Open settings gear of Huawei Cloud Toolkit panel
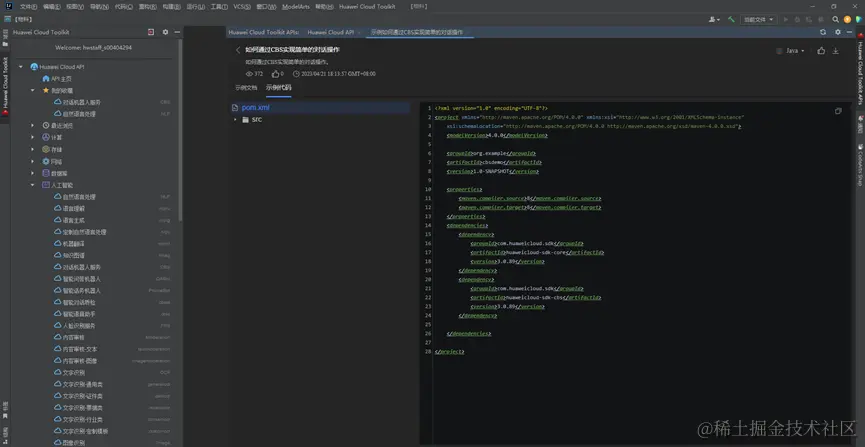 tap(165, 32)
